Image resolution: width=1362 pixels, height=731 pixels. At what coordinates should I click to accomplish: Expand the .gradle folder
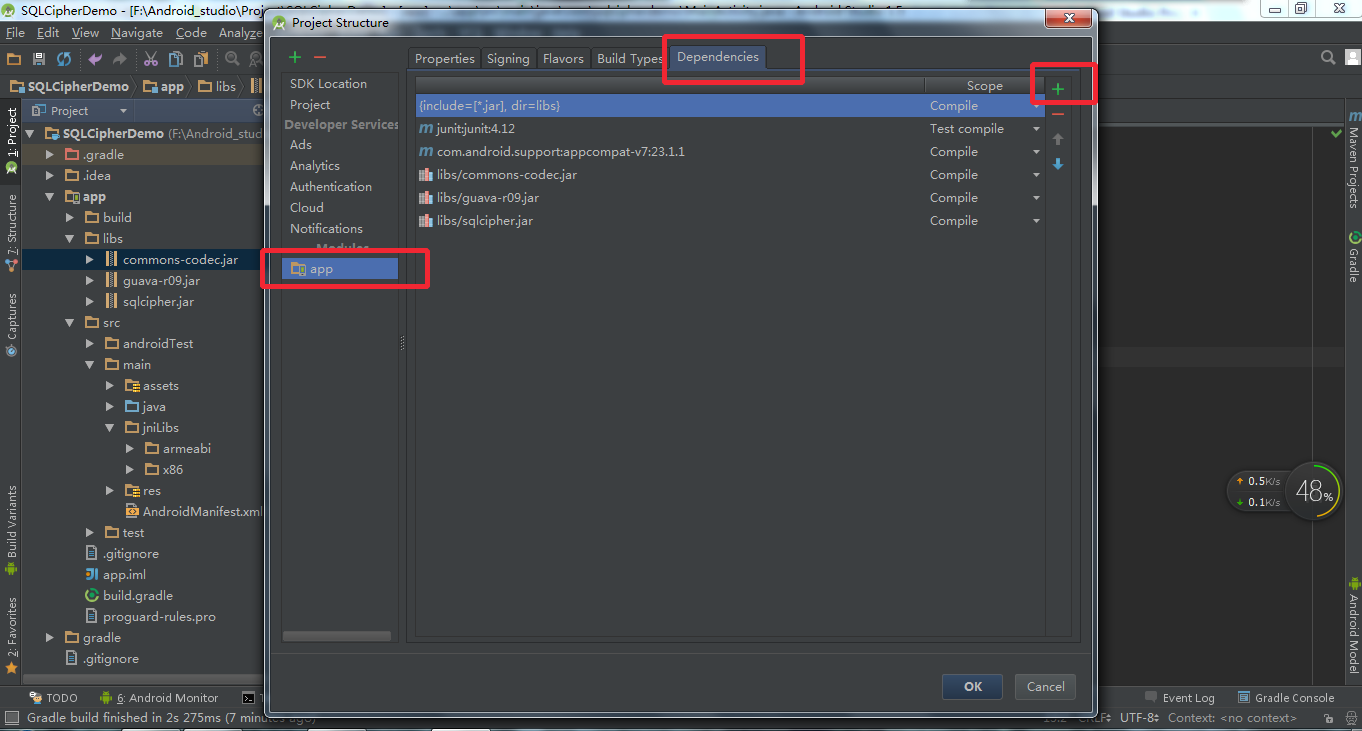click(50, 155)
